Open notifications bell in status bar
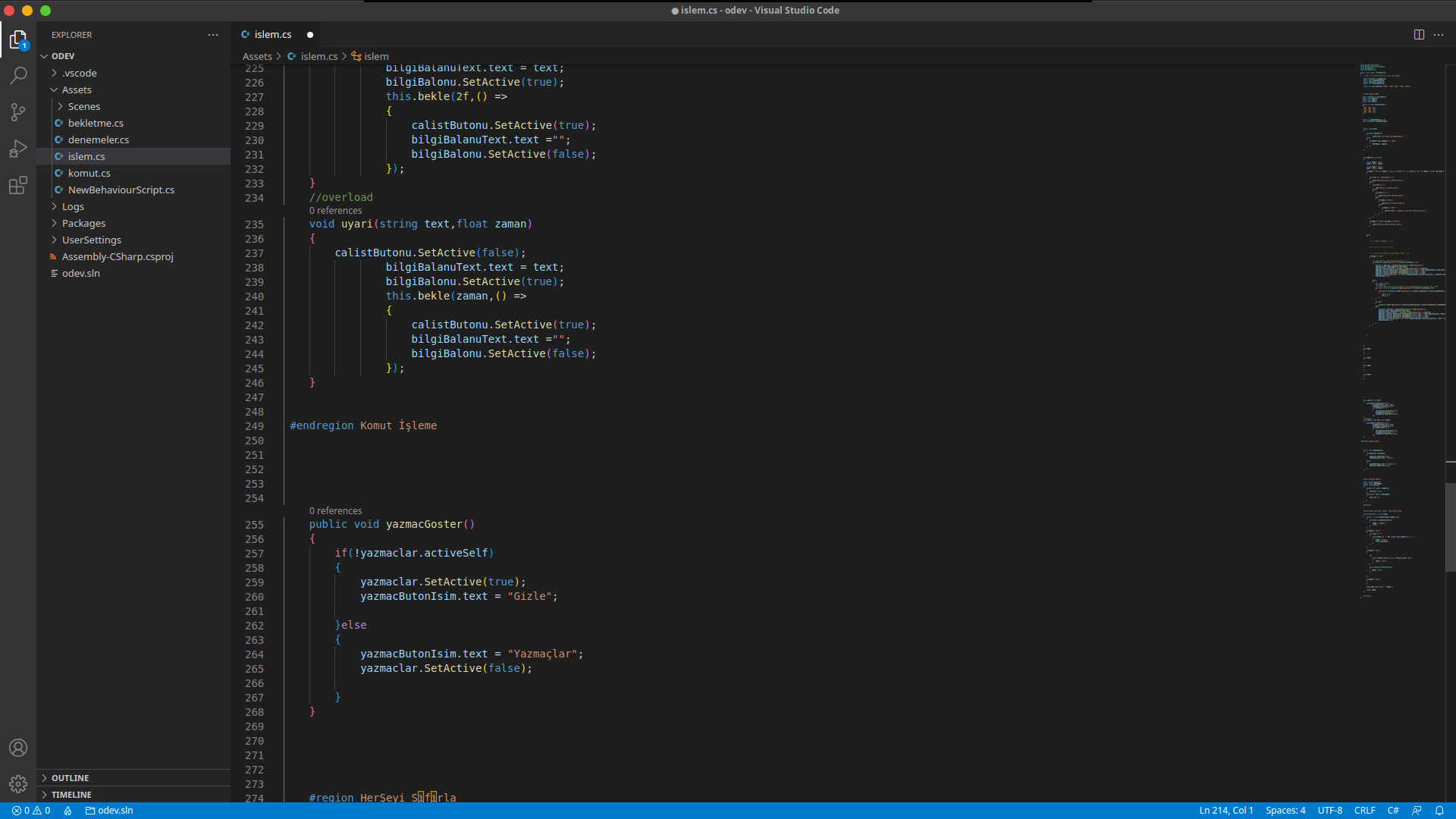This screenshot has height=819, width=1456. tap(1439, 811)
